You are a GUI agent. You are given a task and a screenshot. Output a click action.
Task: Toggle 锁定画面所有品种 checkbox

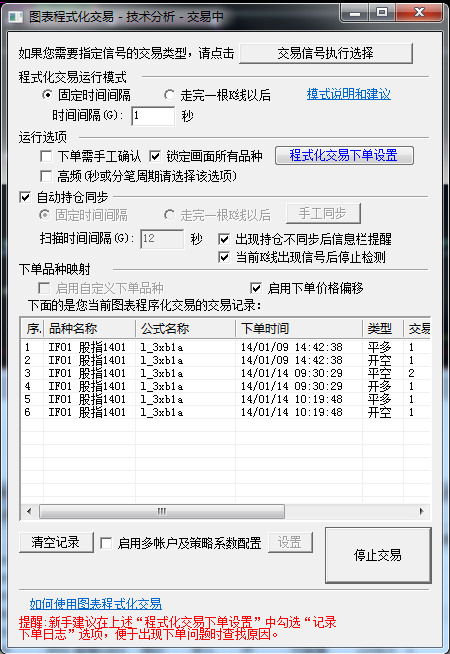coord(155,156)
